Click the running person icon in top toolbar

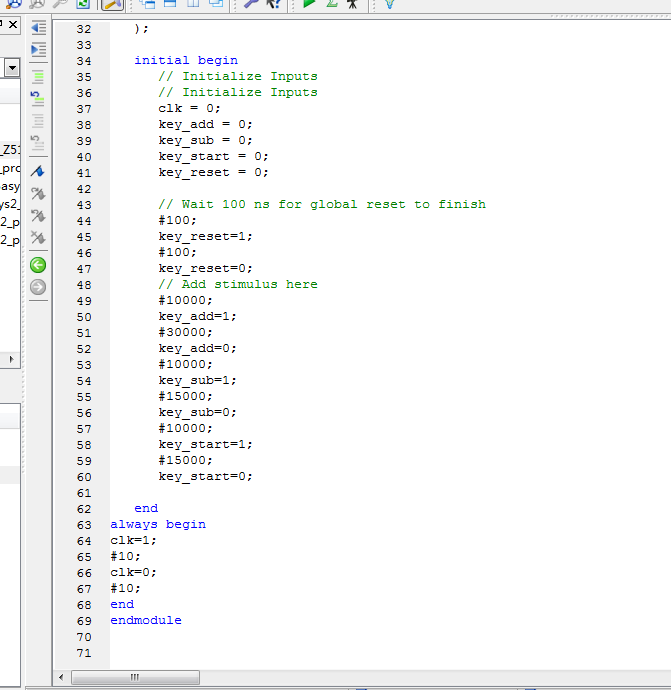(352, 4)
